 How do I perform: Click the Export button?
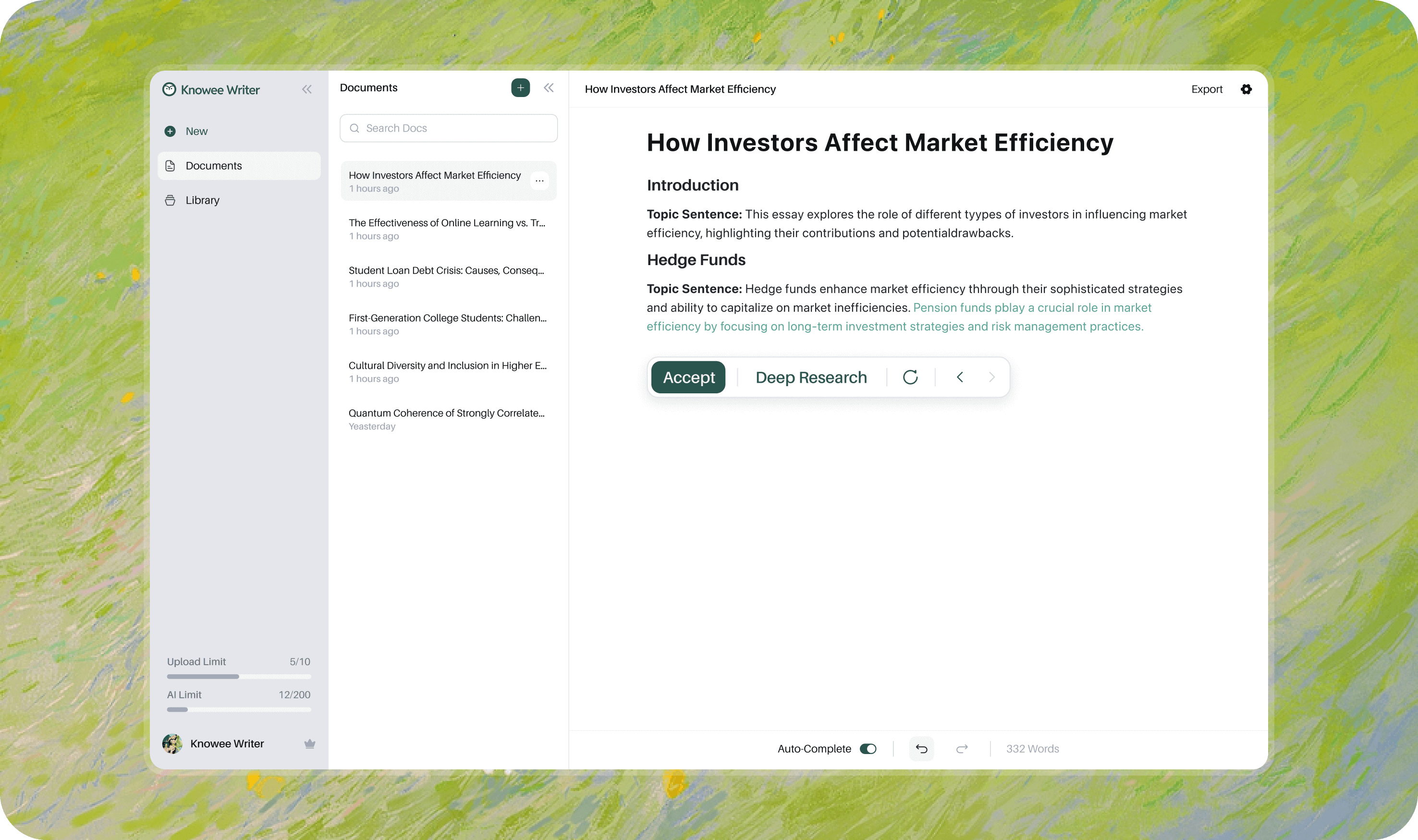[1206, 89]
